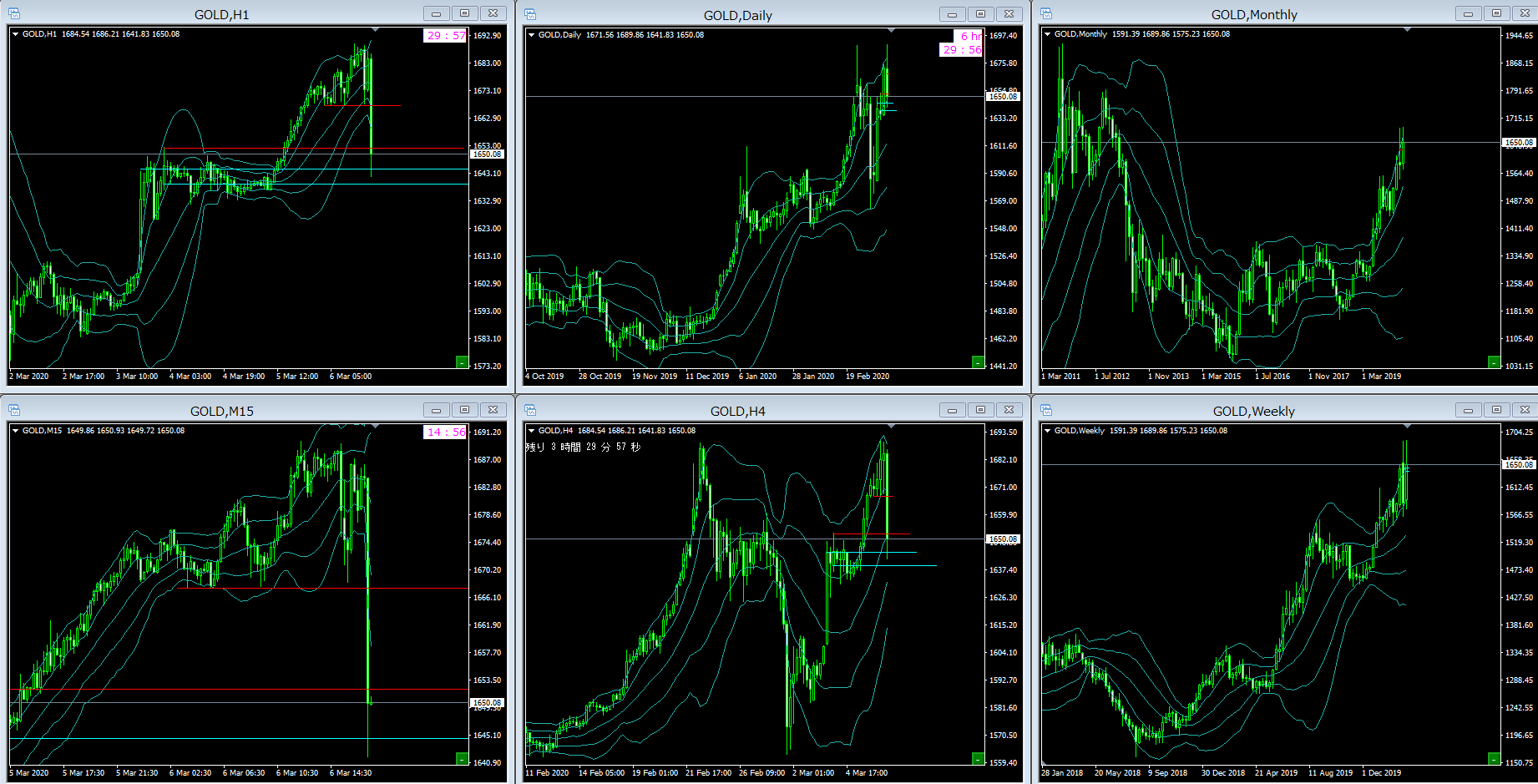Toggle green collapse square in GOLD,M15 chart
This screenshot has height=784, width=1538.
click(x=462, y=758)
